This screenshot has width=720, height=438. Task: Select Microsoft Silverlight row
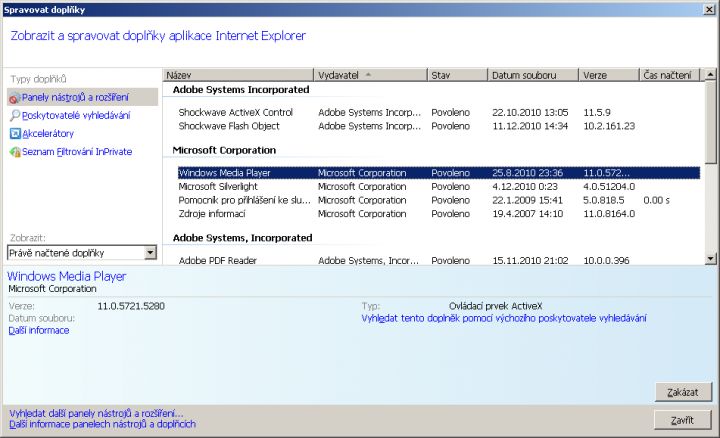pyautogui.click(x=439, y=187)
